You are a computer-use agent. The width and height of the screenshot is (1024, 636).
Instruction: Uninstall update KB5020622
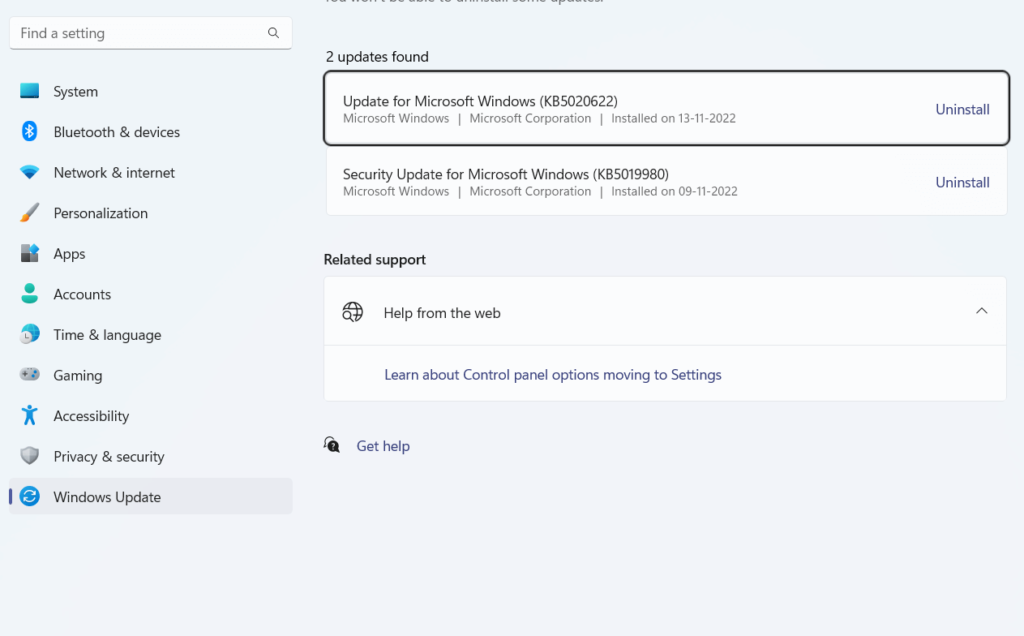click(963, 109)
